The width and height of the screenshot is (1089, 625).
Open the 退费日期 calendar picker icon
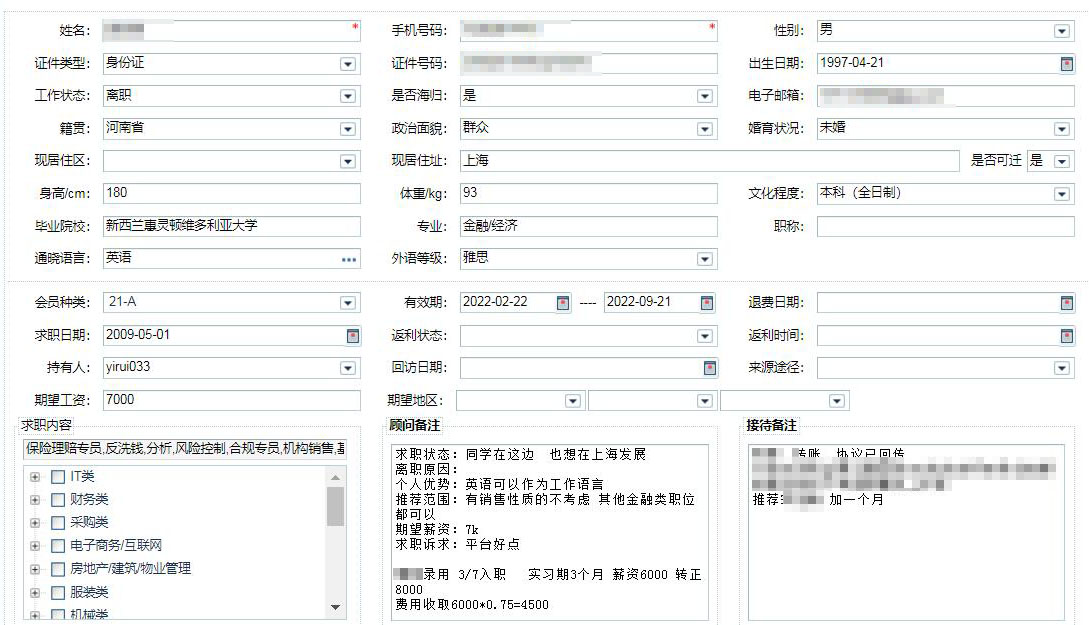1067,303
